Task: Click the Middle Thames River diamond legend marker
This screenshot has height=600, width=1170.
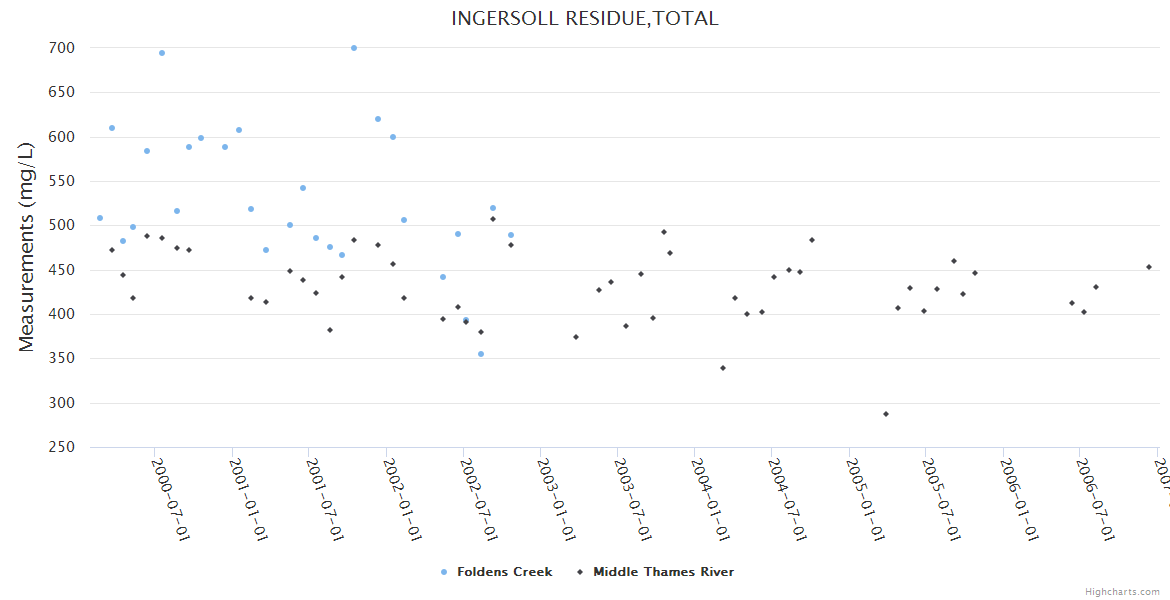Action: (579, 572)
